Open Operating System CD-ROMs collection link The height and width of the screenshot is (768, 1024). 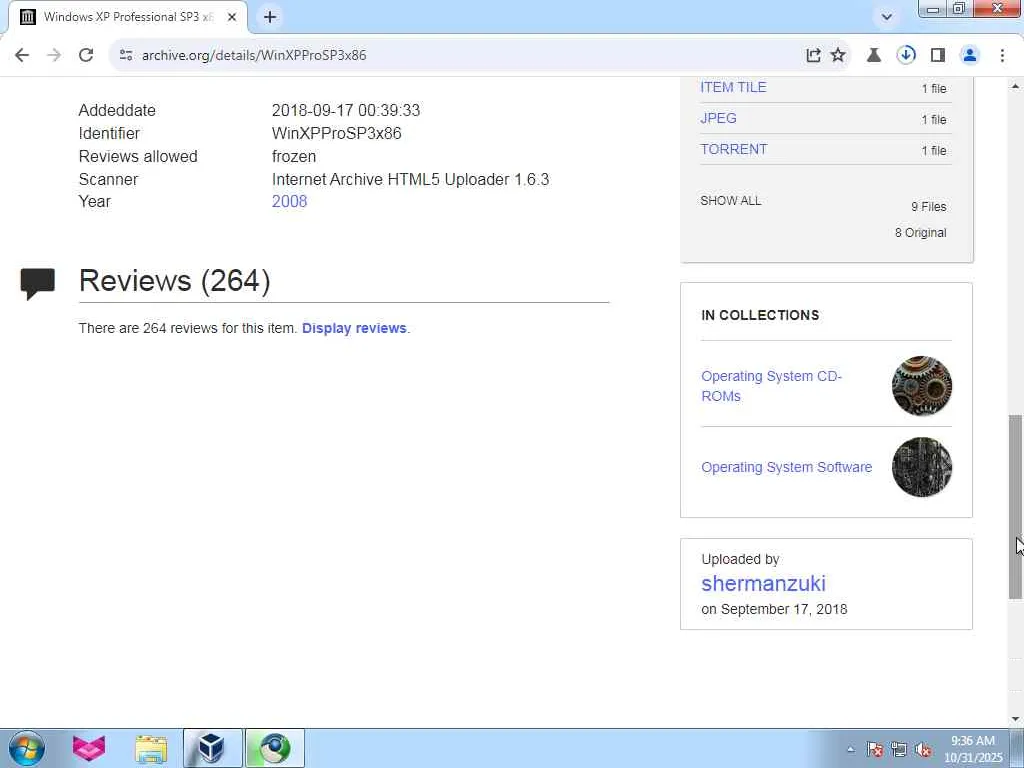[x=771, y=386]
